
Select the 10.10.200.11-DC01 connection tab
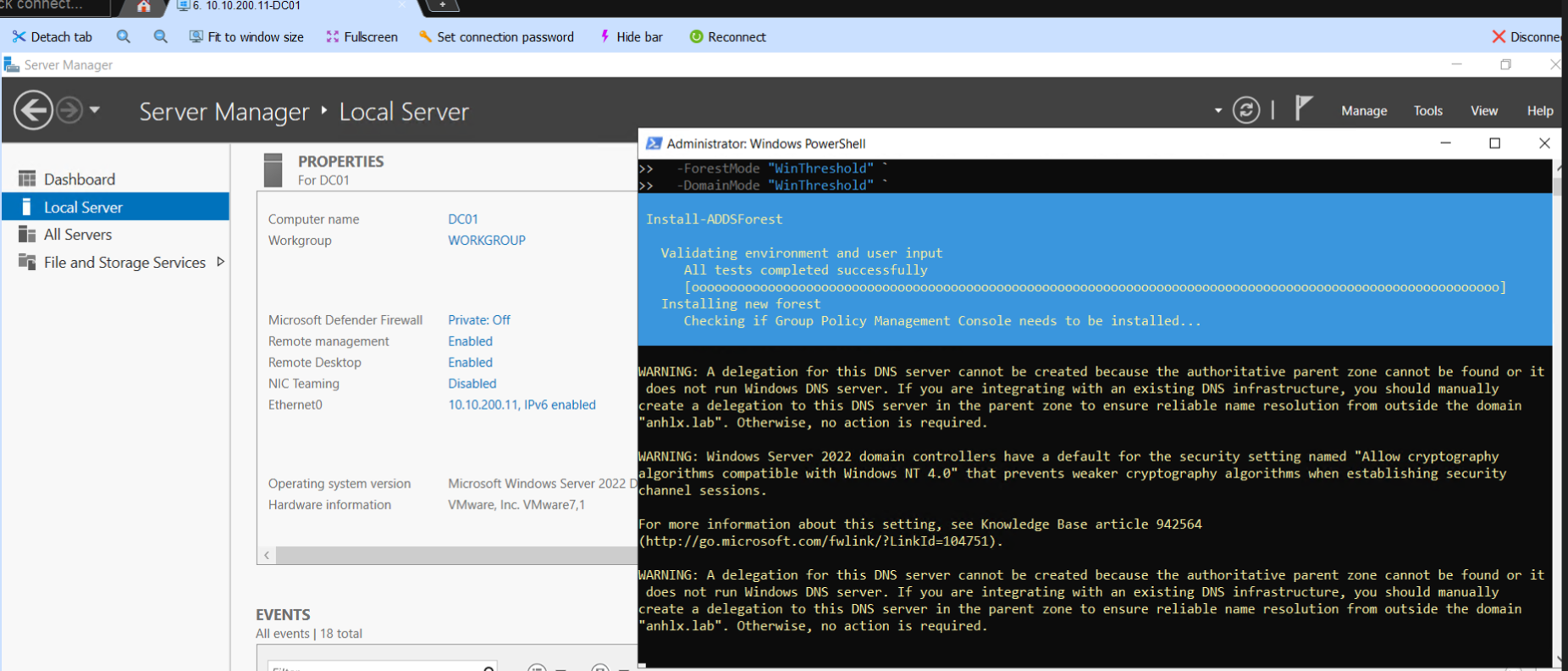pos(246,6)
